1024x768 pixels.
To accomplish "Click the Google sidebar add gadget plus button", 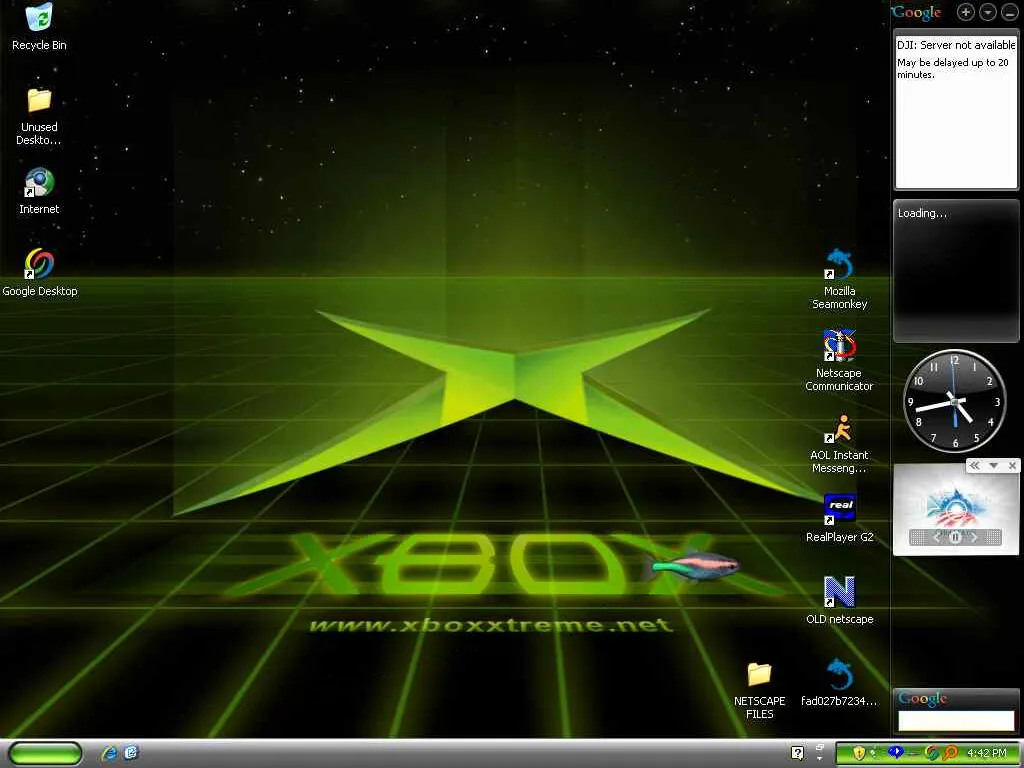I will click(965, 12).
